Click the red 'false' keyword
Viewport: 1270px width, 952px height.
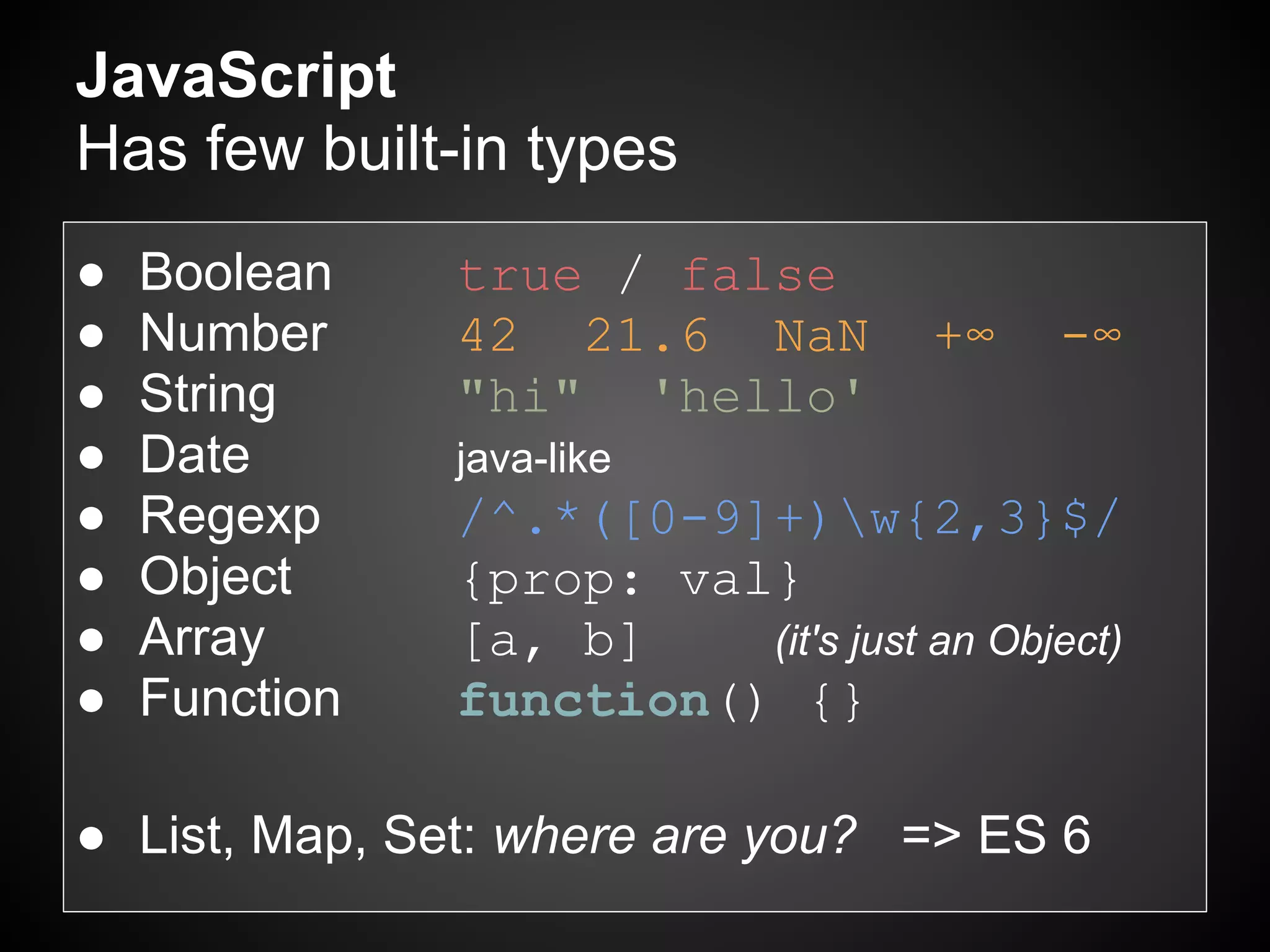point(758,275)
